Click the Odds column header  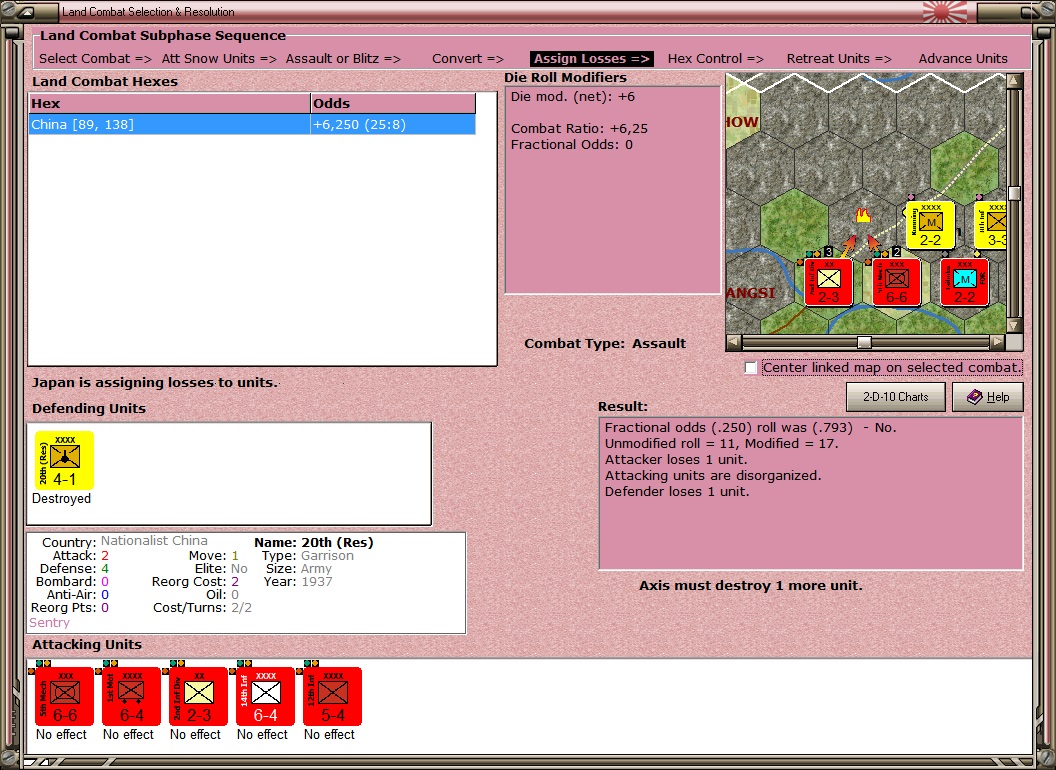coord(393,103)
